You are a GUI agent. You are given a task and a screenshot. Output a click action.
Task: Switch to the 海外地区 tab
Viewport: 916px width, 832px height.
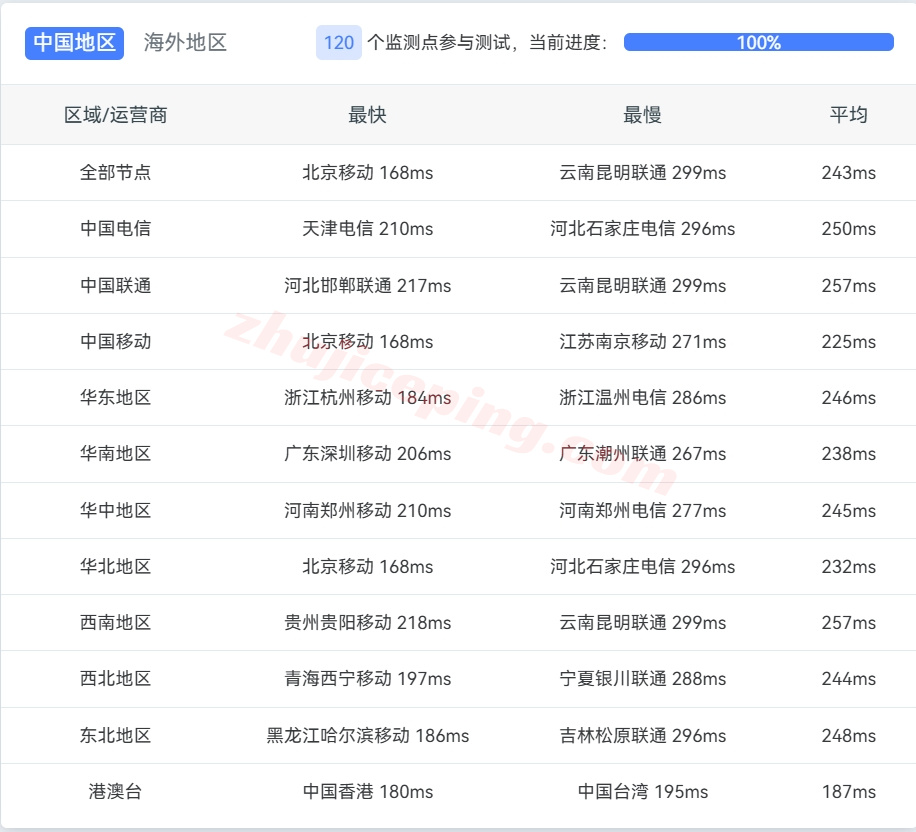coord(185,43)
